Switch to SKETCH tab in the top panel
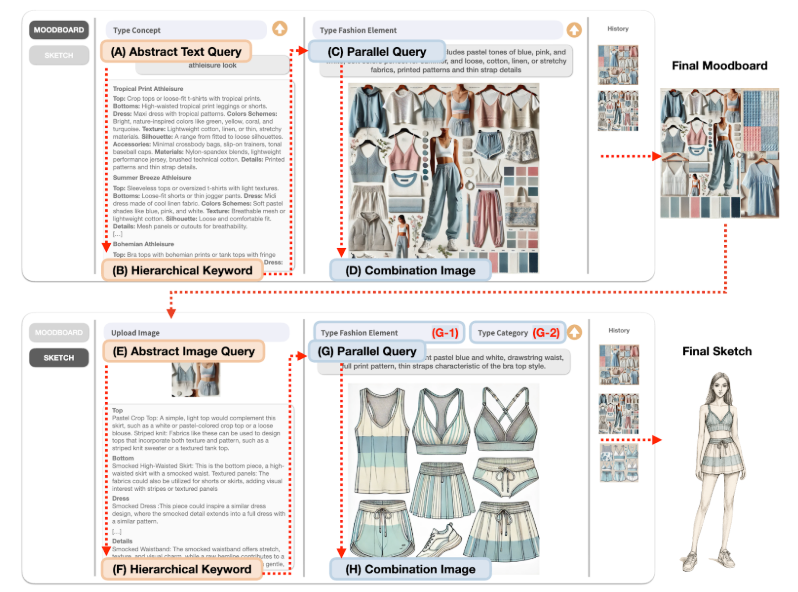This screenshot has height=592, width=798. point(58,55)
